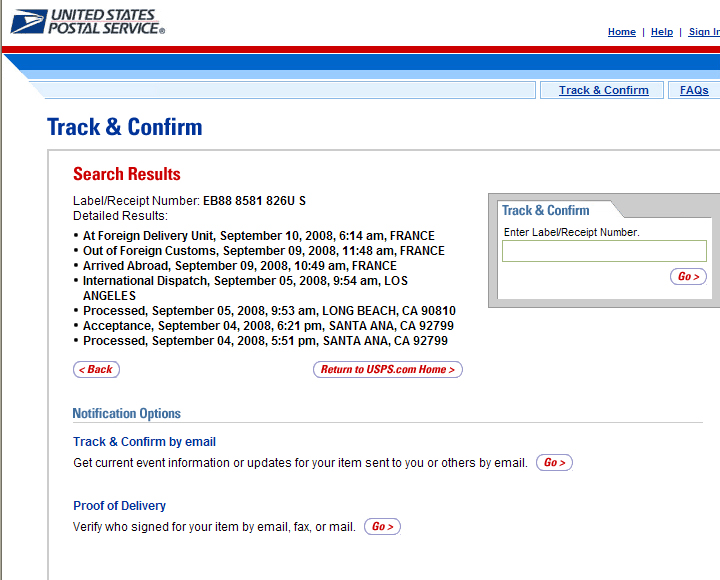Click the Sign In link
720x580 pixels.
[704, 32]
